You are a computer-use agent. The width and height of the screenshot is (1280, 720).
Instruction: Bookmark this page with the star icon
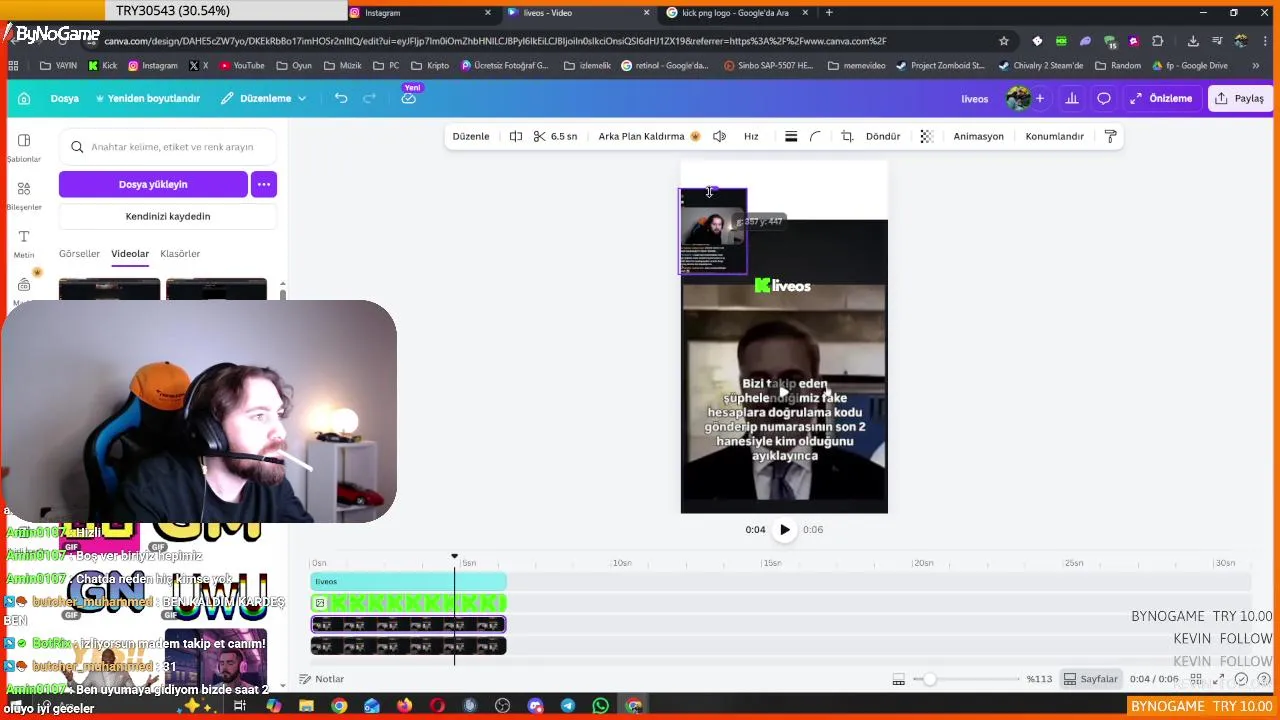click(1004, 41)
